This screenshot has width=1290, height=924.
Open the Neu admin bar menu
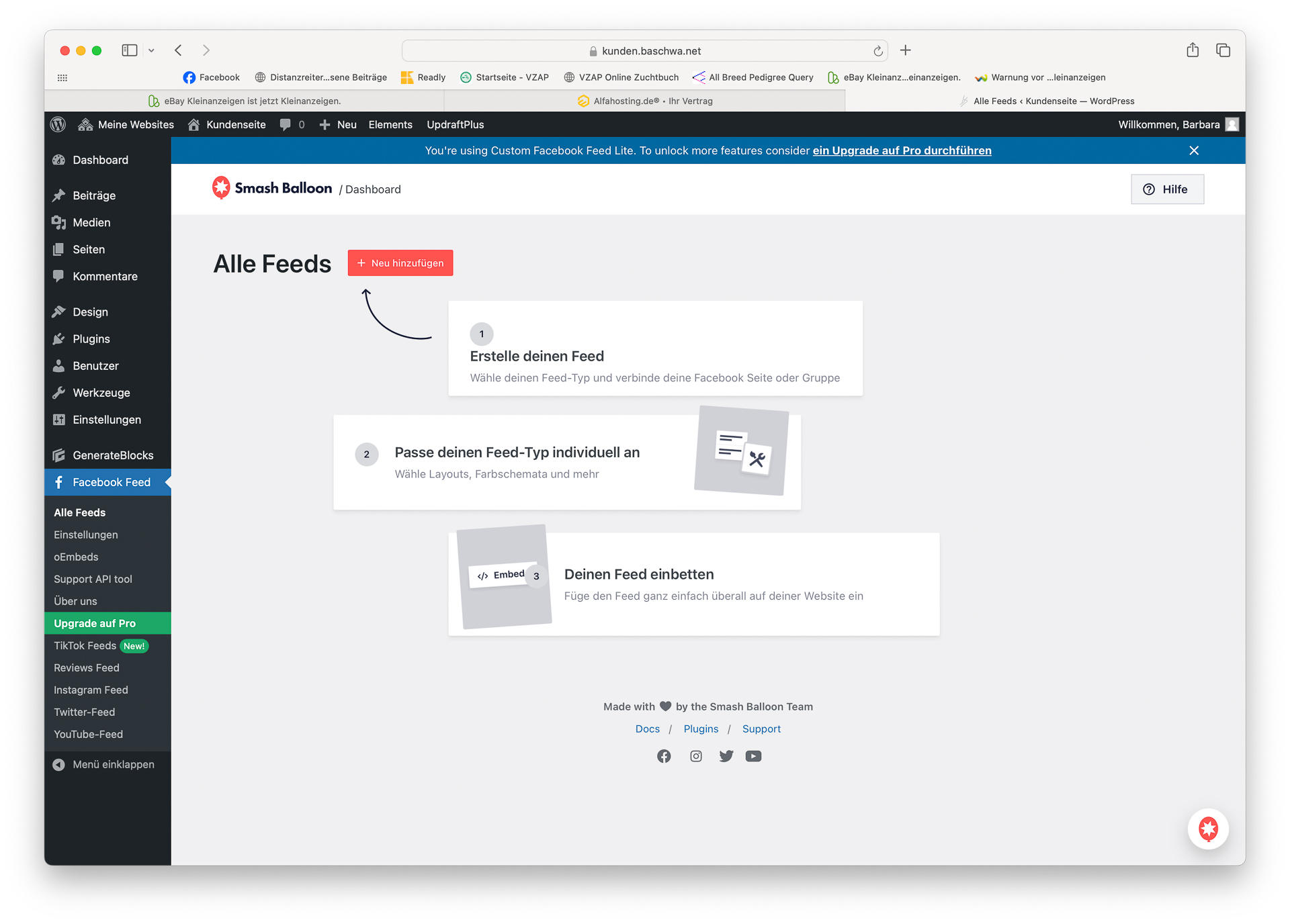click(339, 124)
